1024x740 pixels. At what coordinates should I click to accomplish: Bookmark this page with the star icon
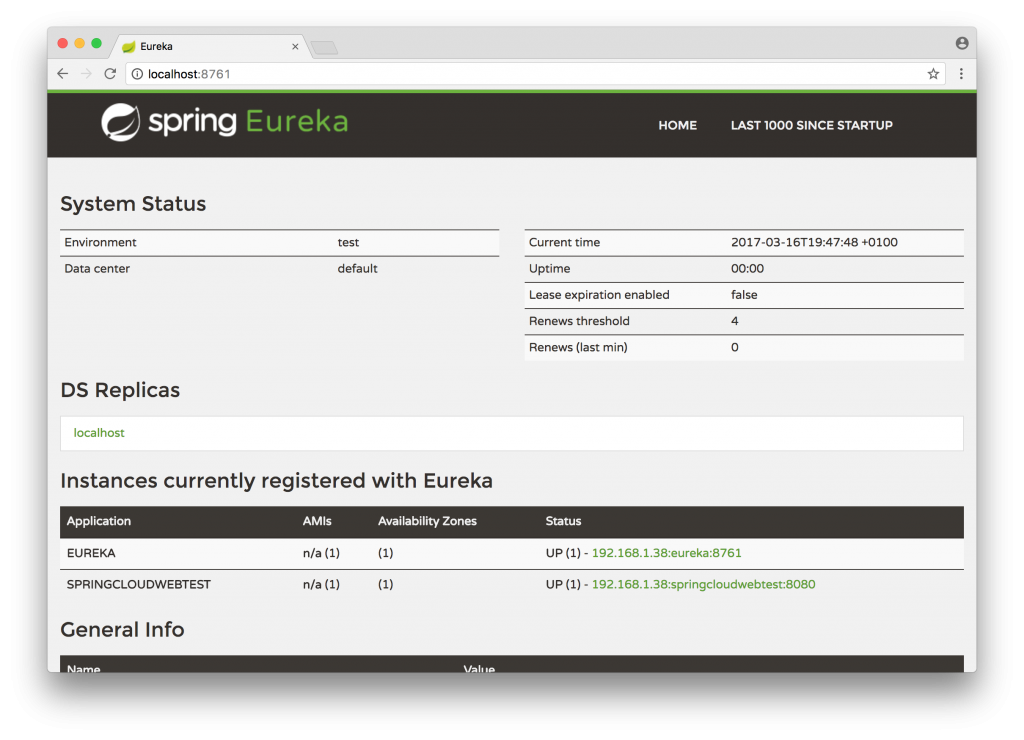[x=933, y=74]
